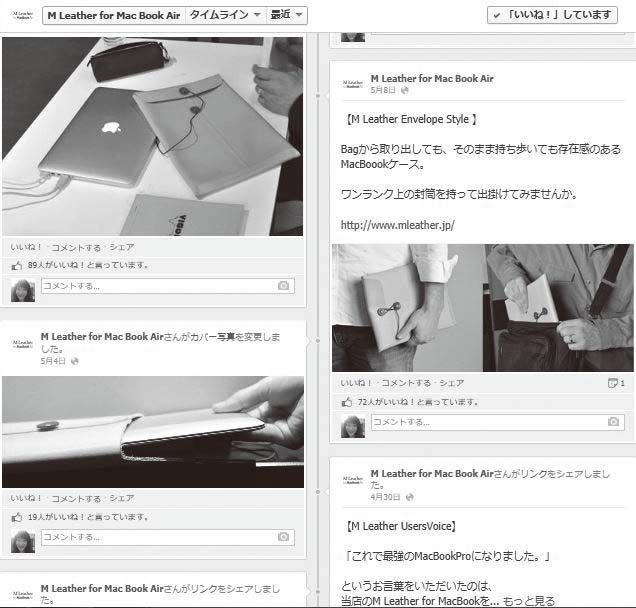636x608 pixels.
Task: Open the http://www.mleather.jp/ link
Action: (398, 225)
